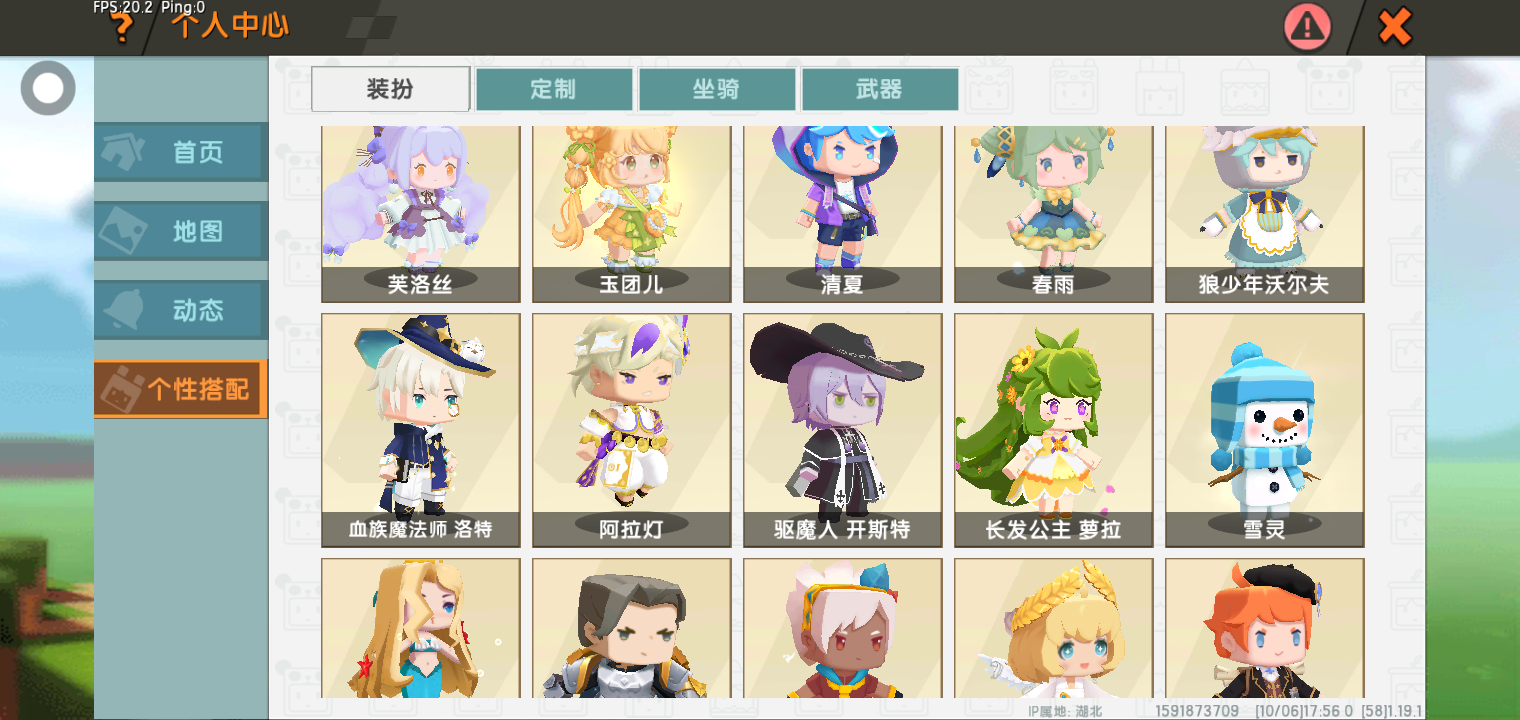Open the red warning report icon

(x=1306, y=28)
